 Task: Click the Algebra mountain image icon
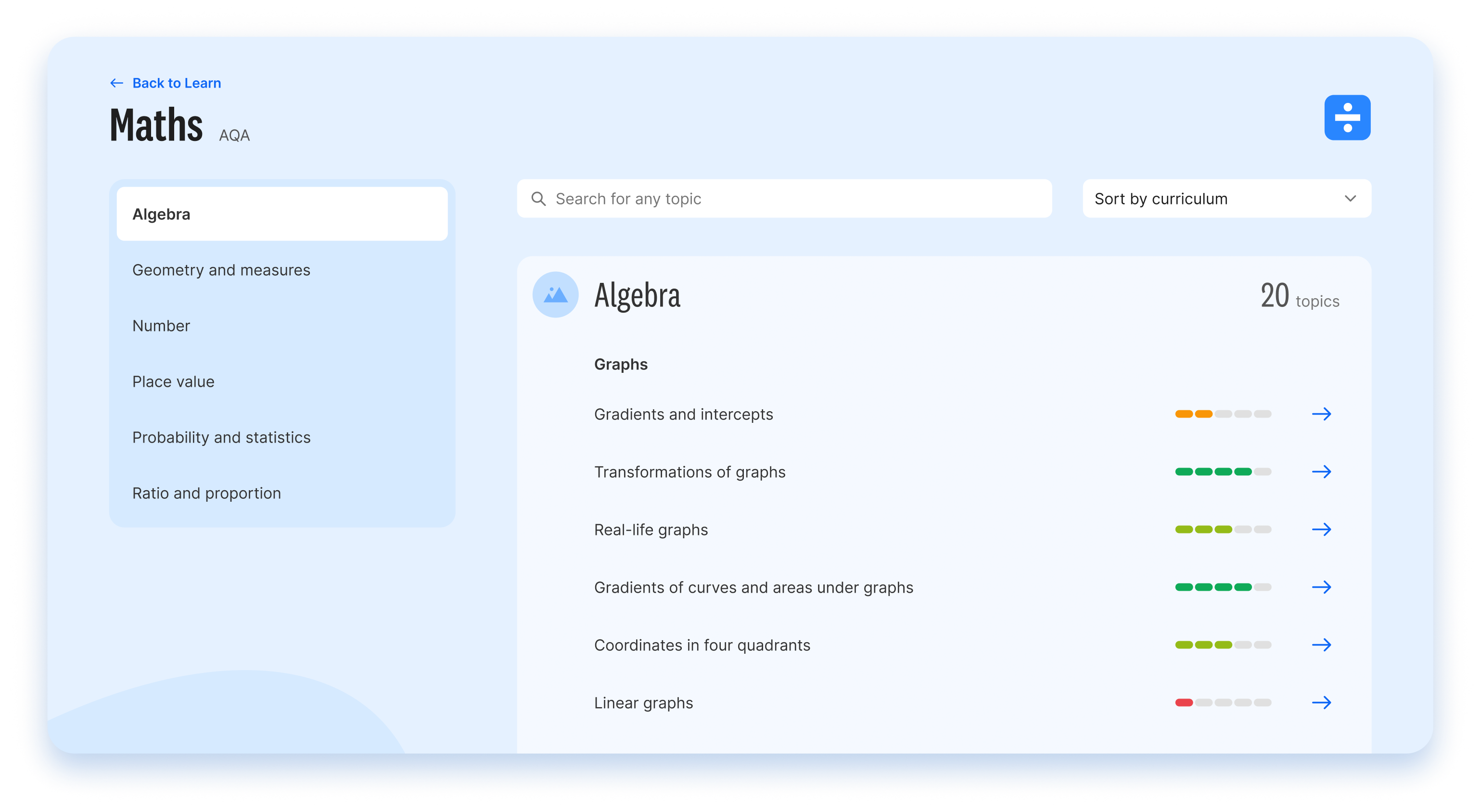[x=555, y=295]
